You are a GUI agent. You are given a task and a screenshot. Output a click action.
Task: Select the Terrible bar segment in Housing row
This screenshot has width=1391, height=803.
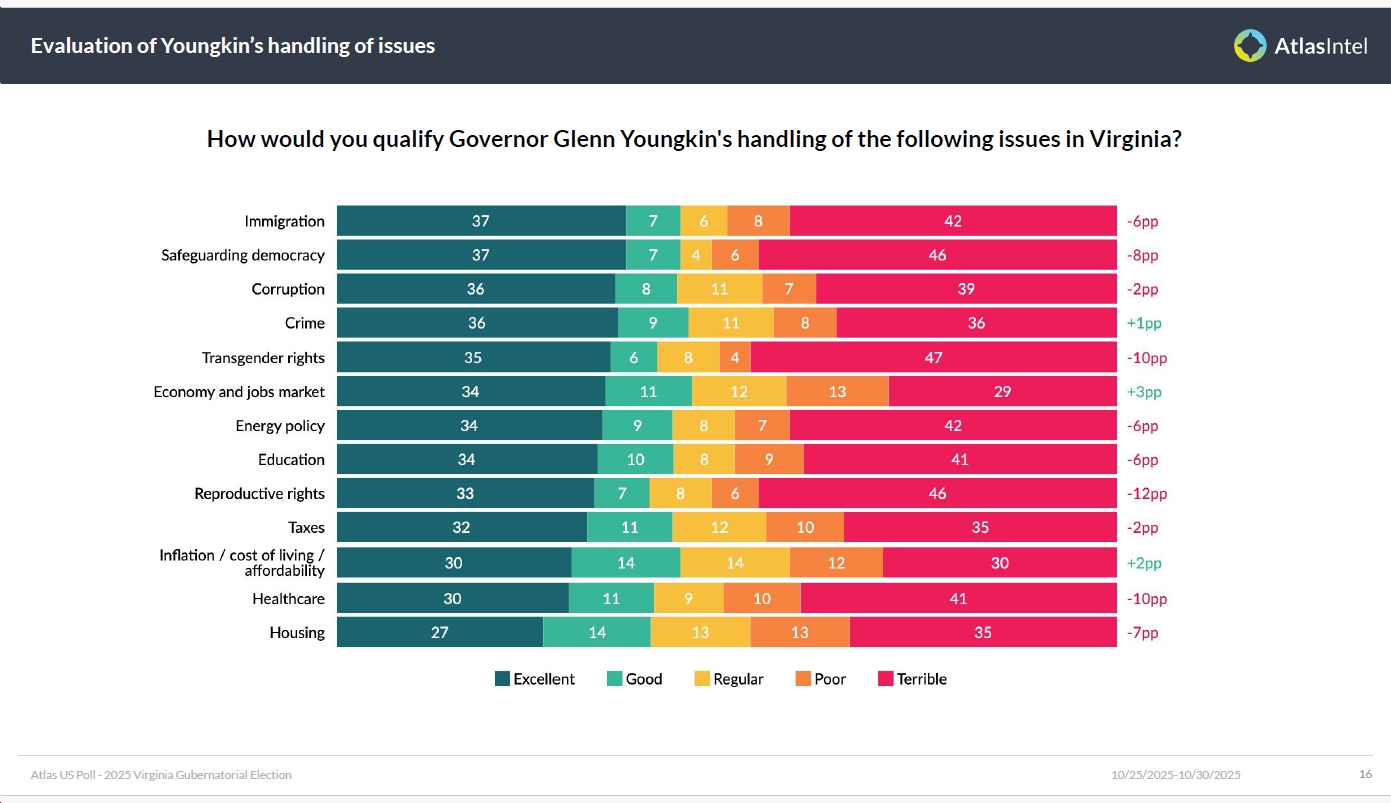point(982,632)
